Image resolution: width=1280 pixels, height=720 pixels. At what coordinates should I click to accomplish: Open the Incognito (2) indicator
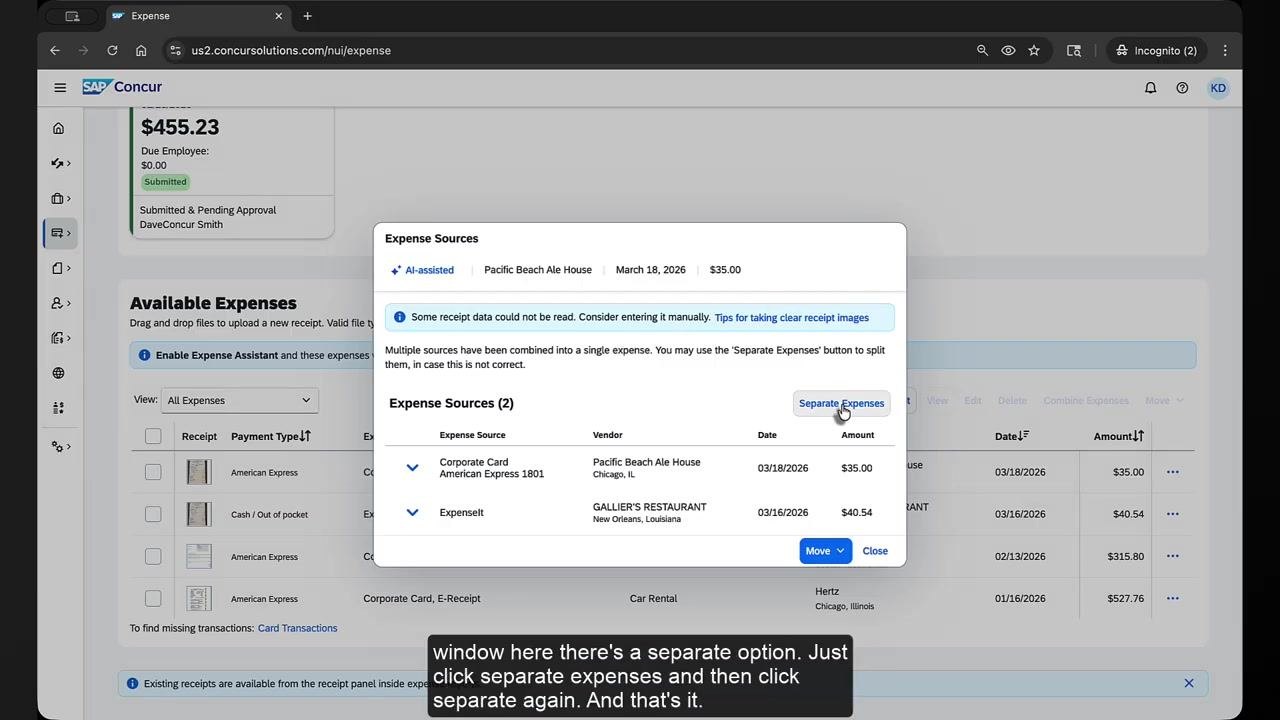click(1157, 50)
